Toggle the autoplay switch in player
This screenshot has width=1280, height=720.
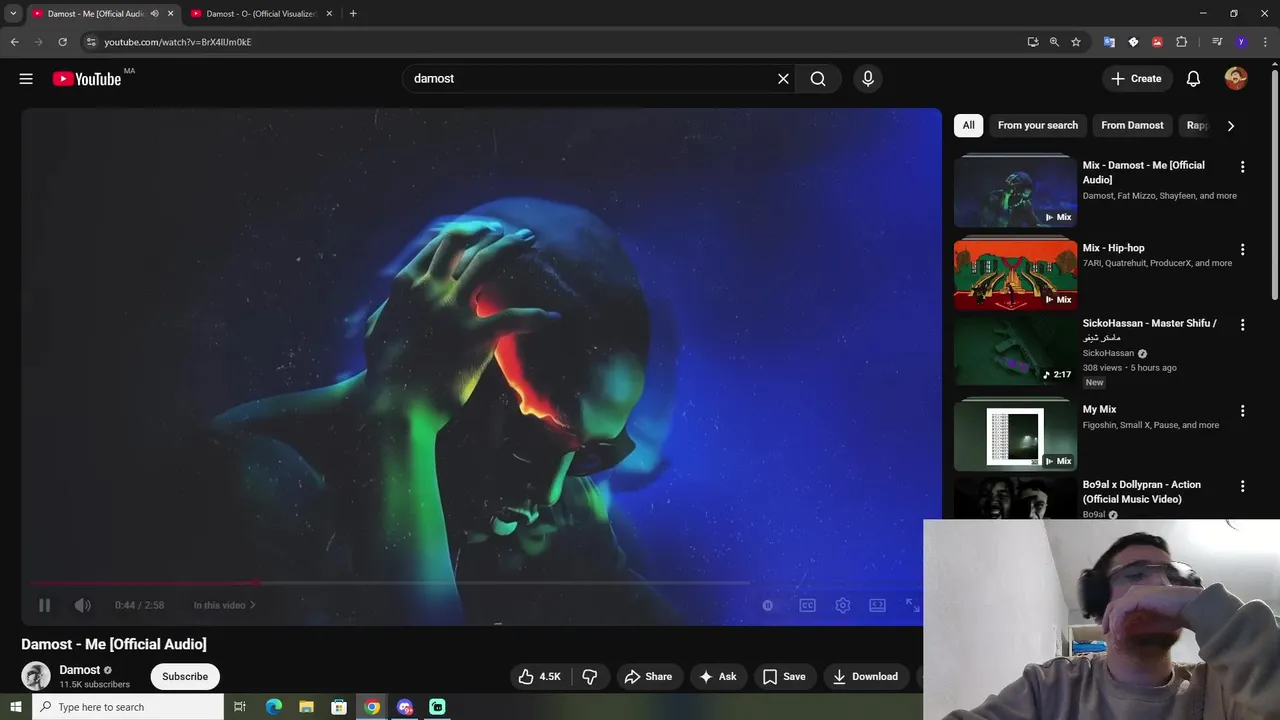point(767,605)
